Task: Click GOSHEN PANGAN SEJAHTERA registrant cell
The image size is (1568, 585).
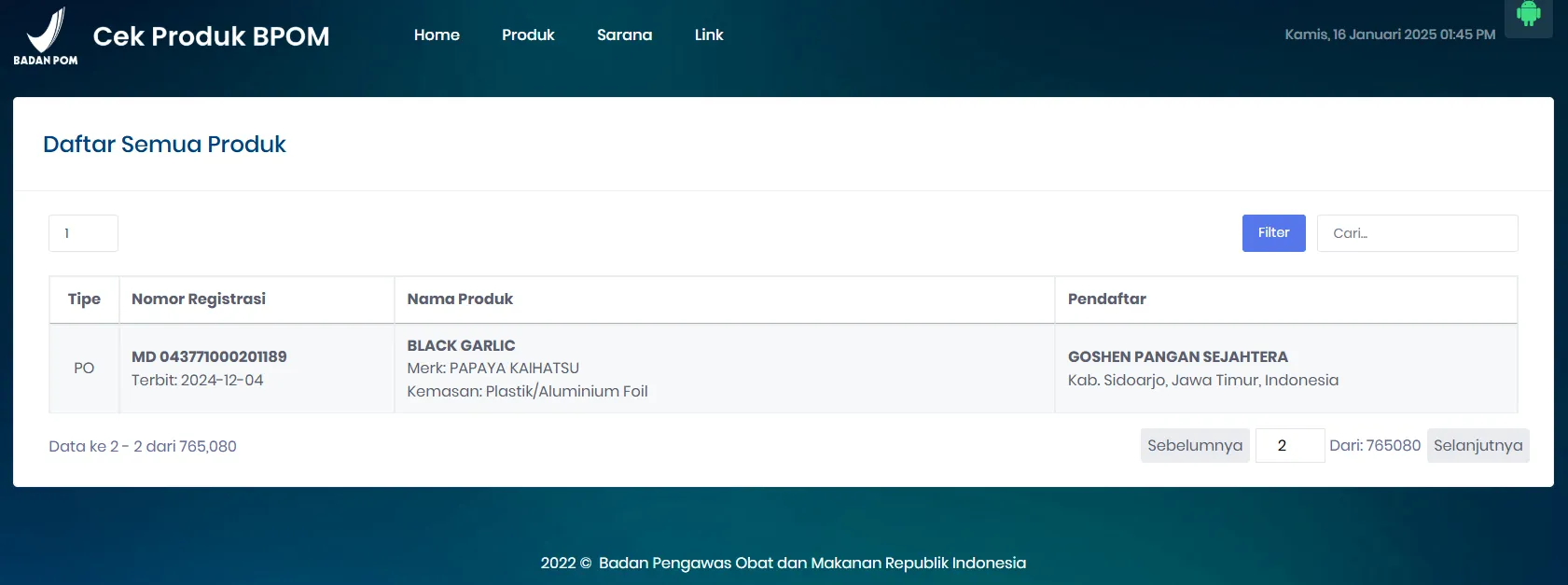Action: [1177, 357]
